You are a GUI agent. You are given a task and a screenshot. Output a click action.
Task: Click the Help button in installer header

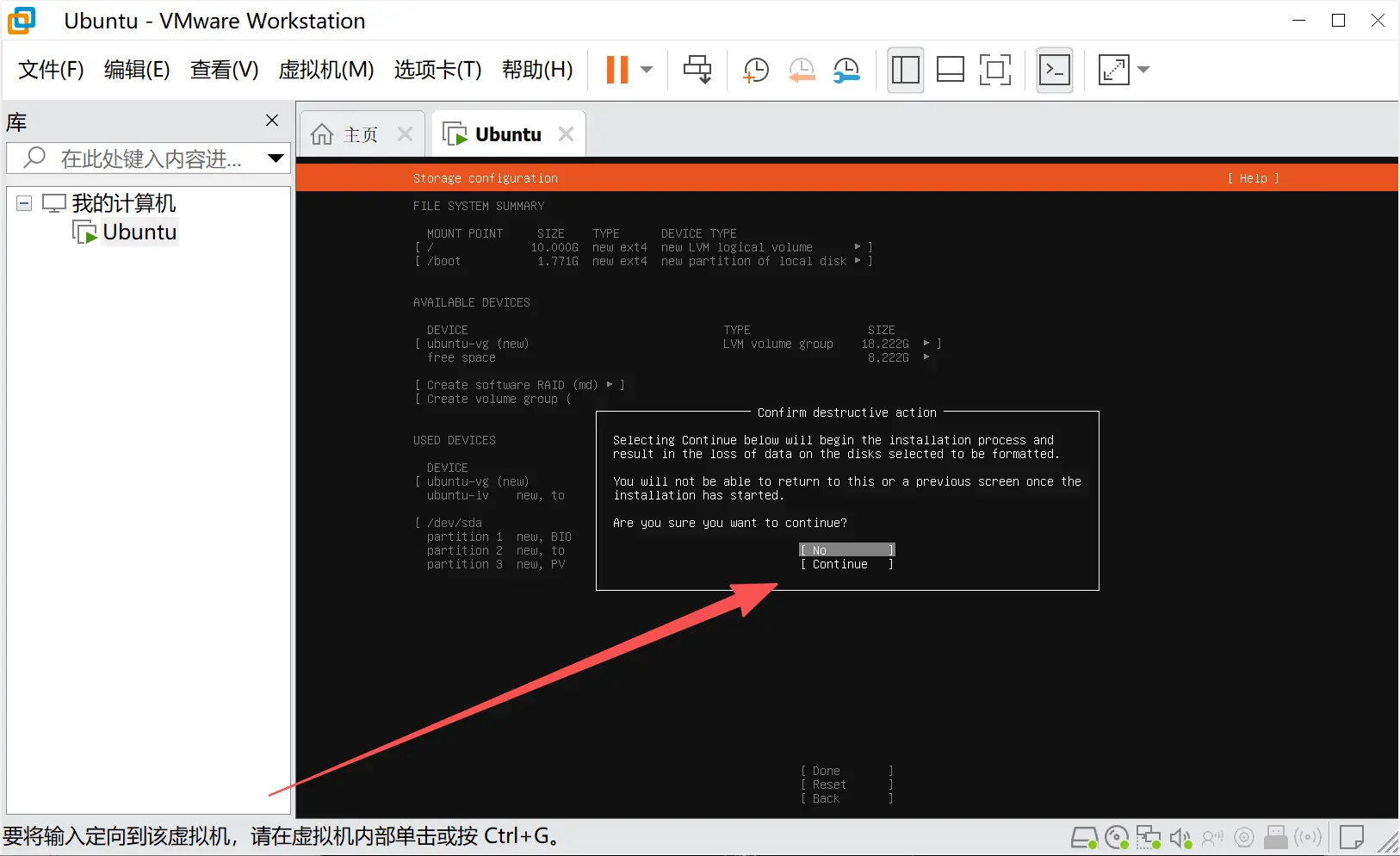[1253, 178]
